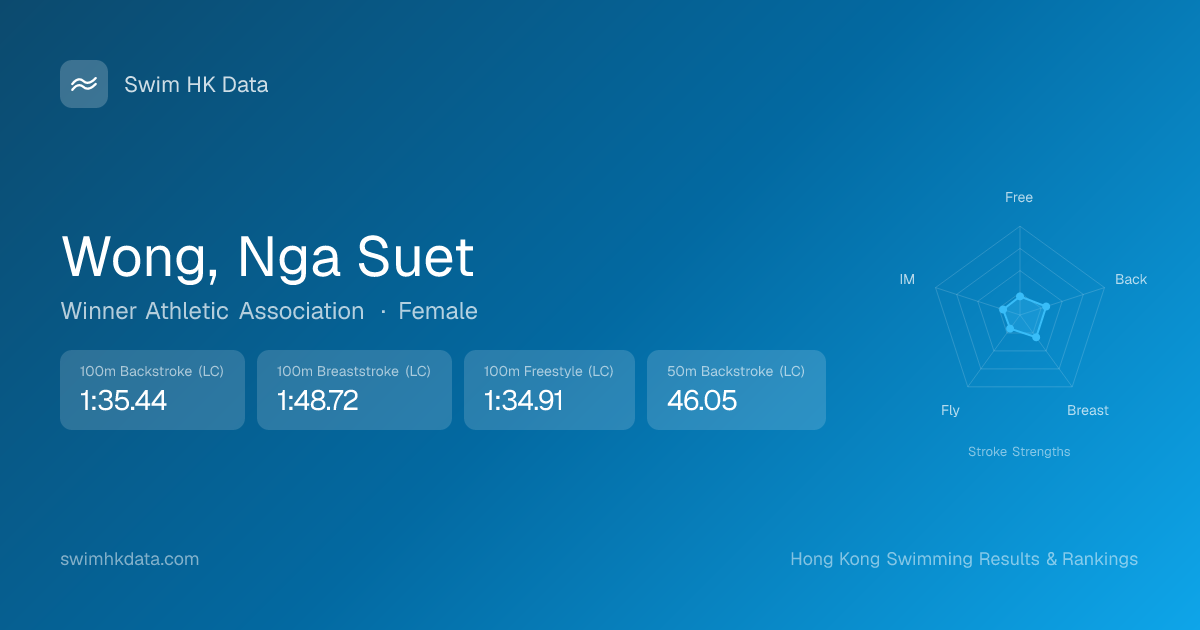Click the Winner Athletic Association club text
The image size is (1200, 630).
click(212, 311)
